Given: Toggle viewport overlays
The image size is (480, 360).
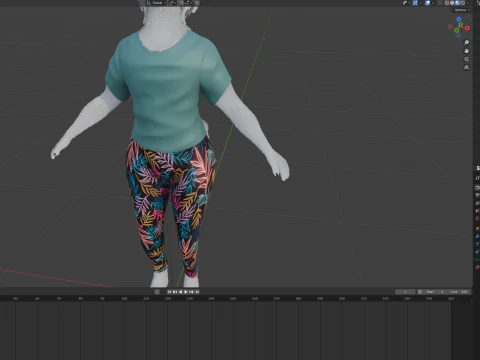Looking at the screenshot, I should point(427,3).
